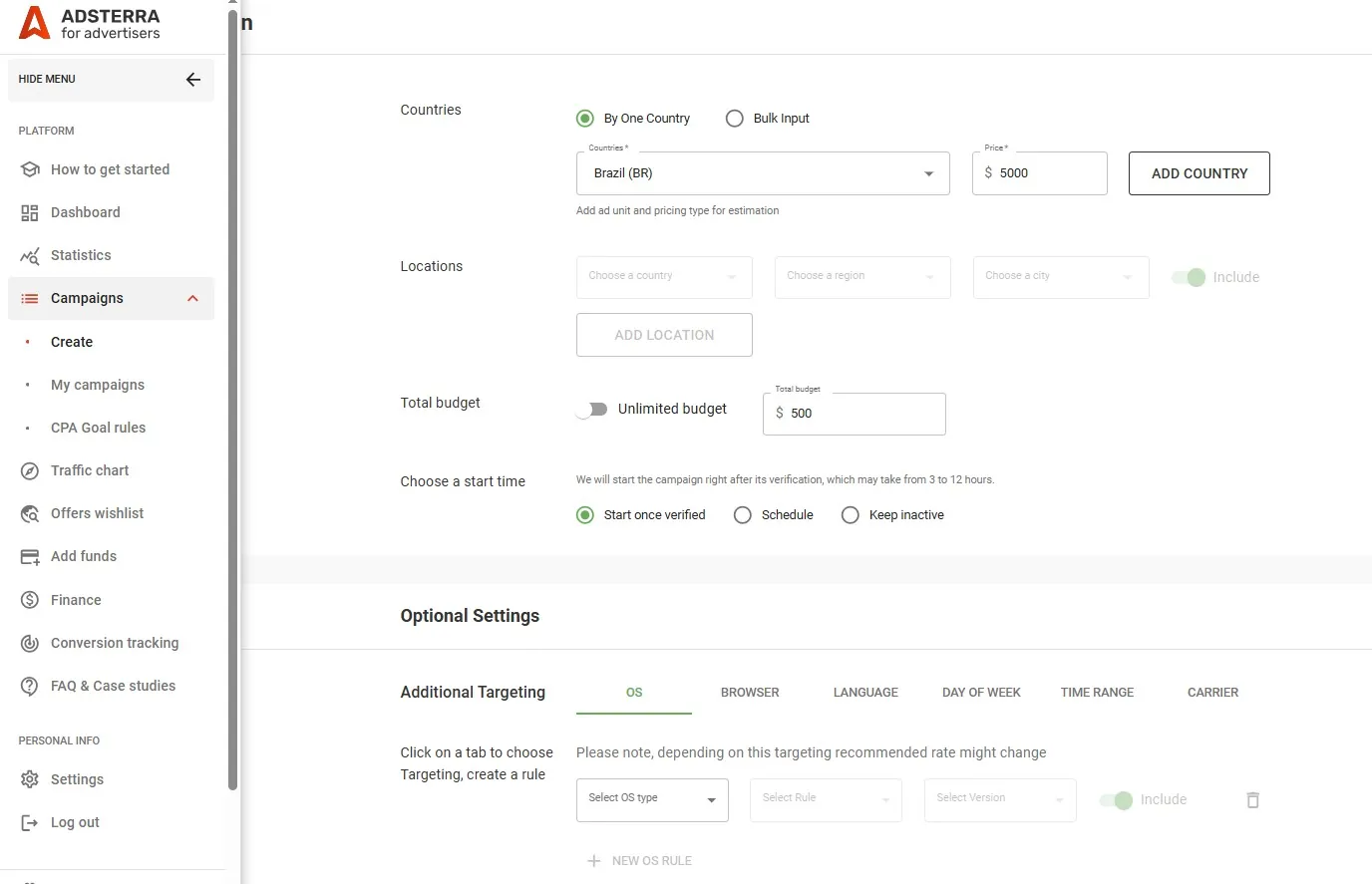The width and height of the screenshot is (1372, 884).
Task: Click the Settings gear icon
Action: [x=30, y=779]
